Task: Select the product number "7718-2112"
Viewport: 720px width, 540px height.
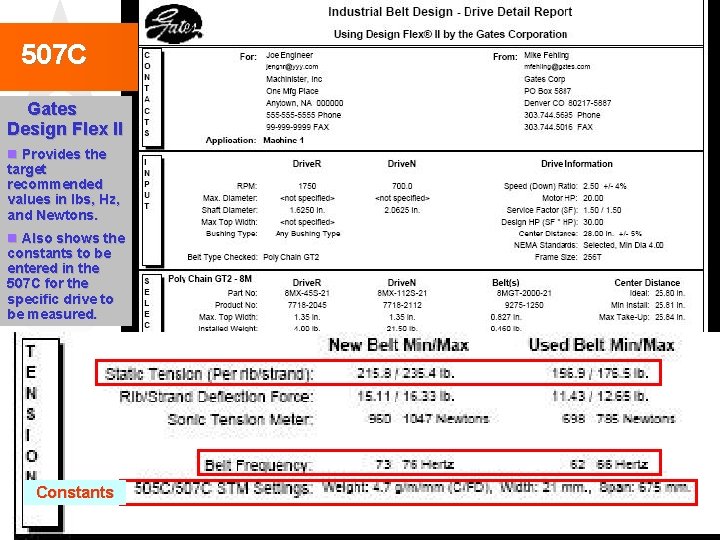Action: [x=402, y=305]
